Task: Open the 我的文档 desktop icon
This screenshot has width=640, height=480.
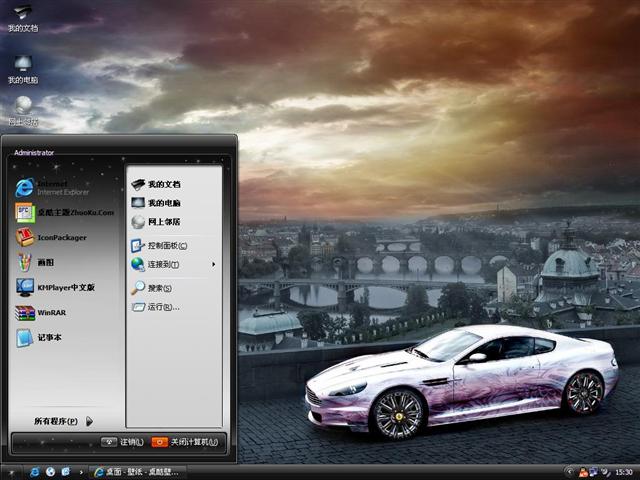Action: point(22,16)
